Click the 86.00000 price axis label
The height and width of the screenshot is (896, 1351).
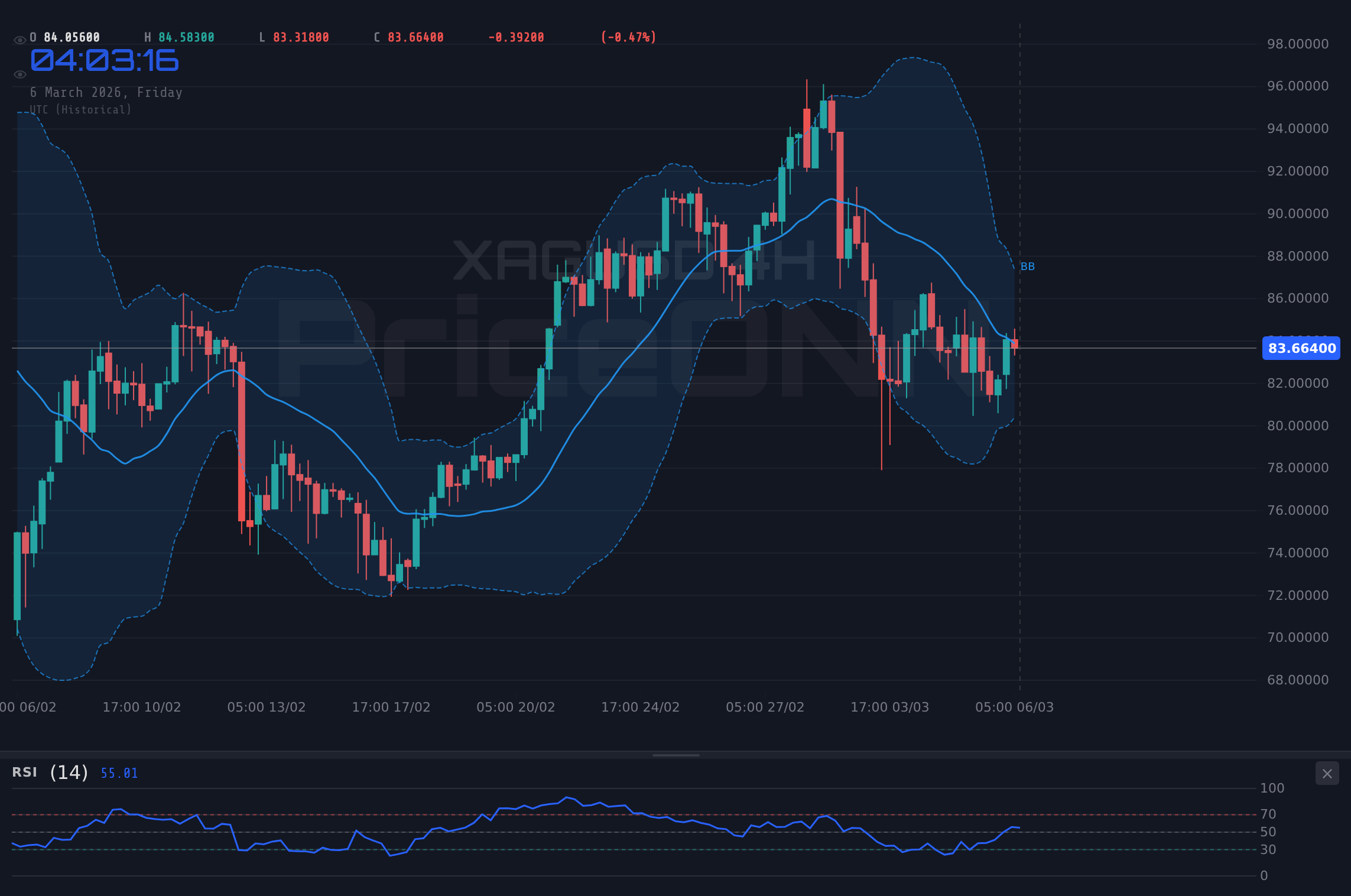pyautogui.click(x=1298, y=298)
